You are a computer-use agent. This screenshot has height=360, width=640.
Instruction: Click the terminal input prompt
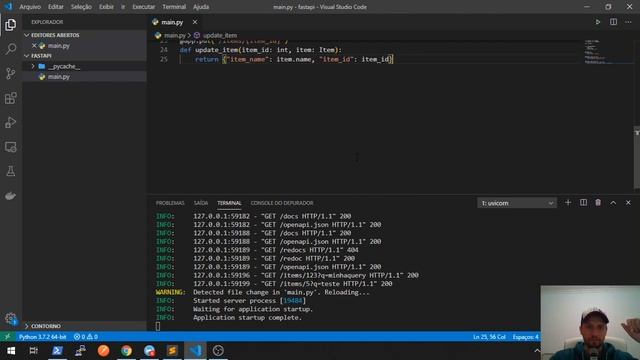coord(158,326)
